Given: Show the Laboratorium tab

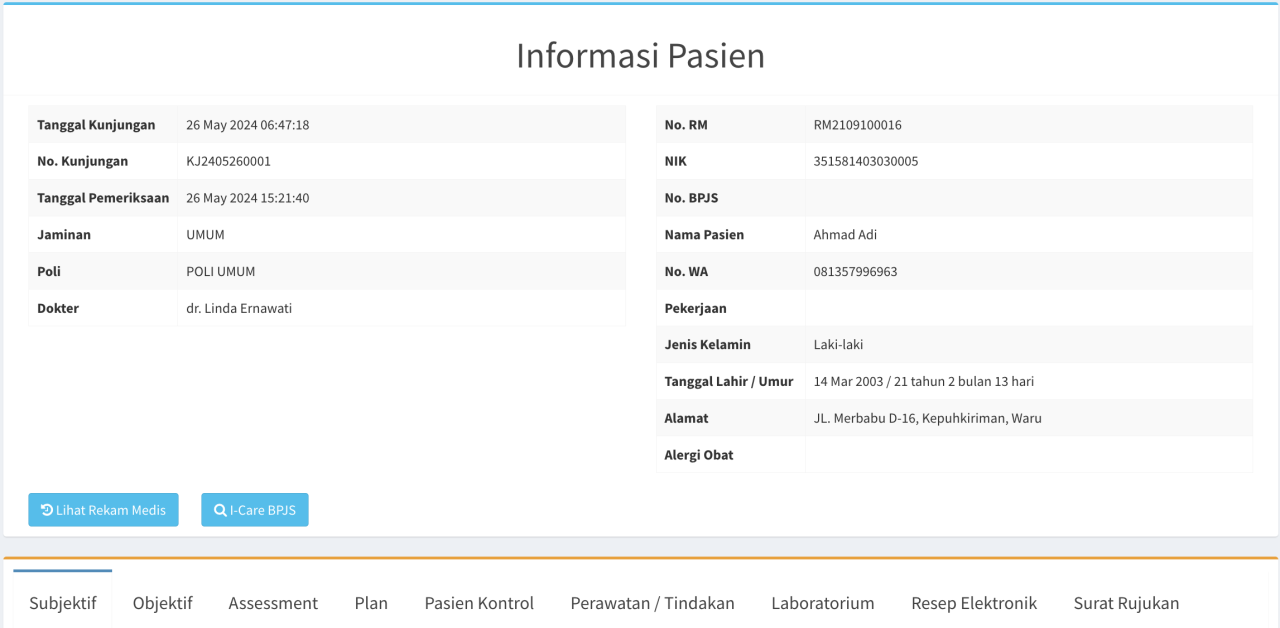Looking at the screenshot, I should [x=823, y=603].
